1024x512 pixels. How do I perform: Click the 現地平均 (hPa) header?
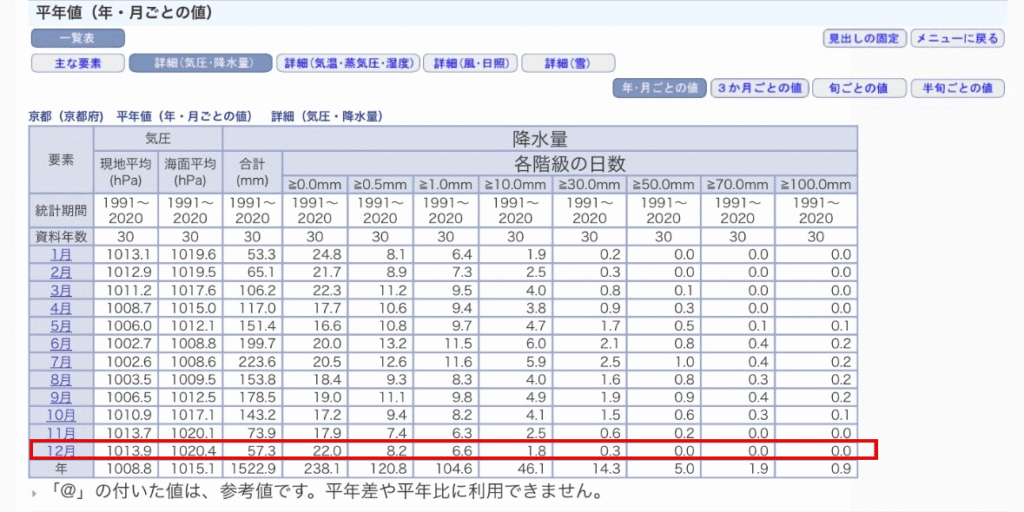pyautogui.click(x=126, y=172)
